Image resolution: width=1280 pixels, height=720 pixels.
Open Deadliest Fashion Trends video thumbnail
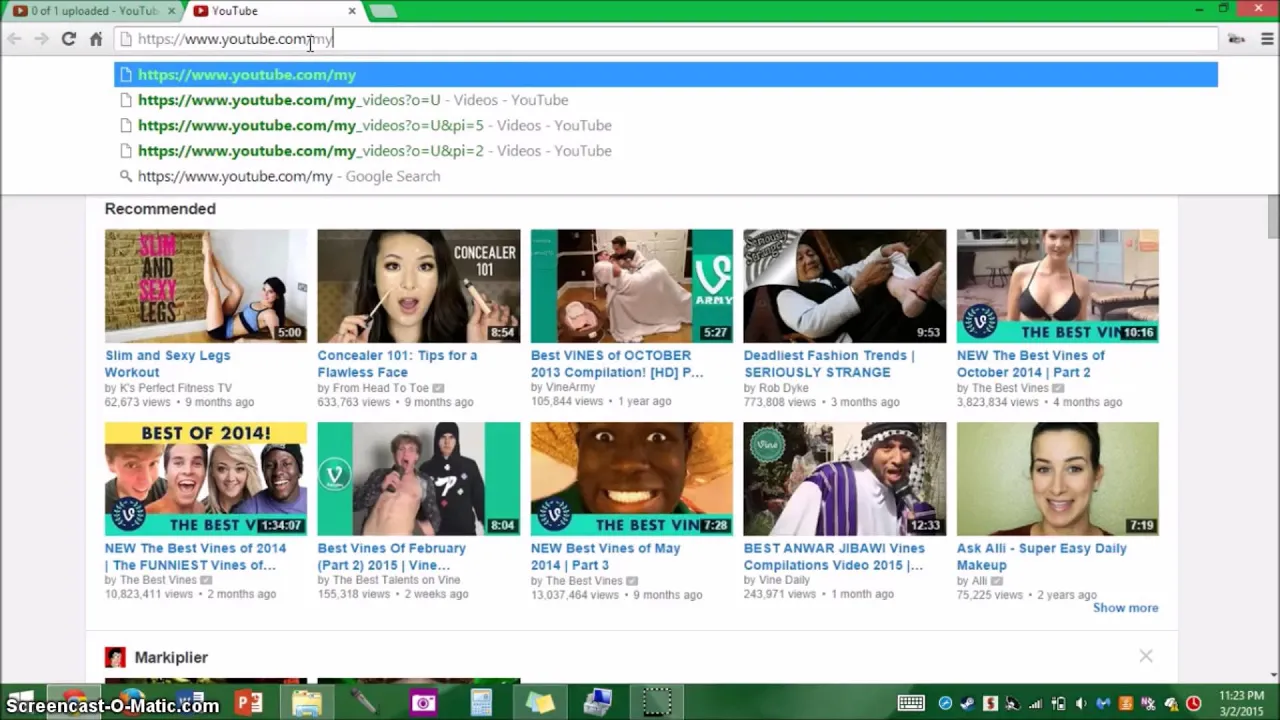pos(845,286)
